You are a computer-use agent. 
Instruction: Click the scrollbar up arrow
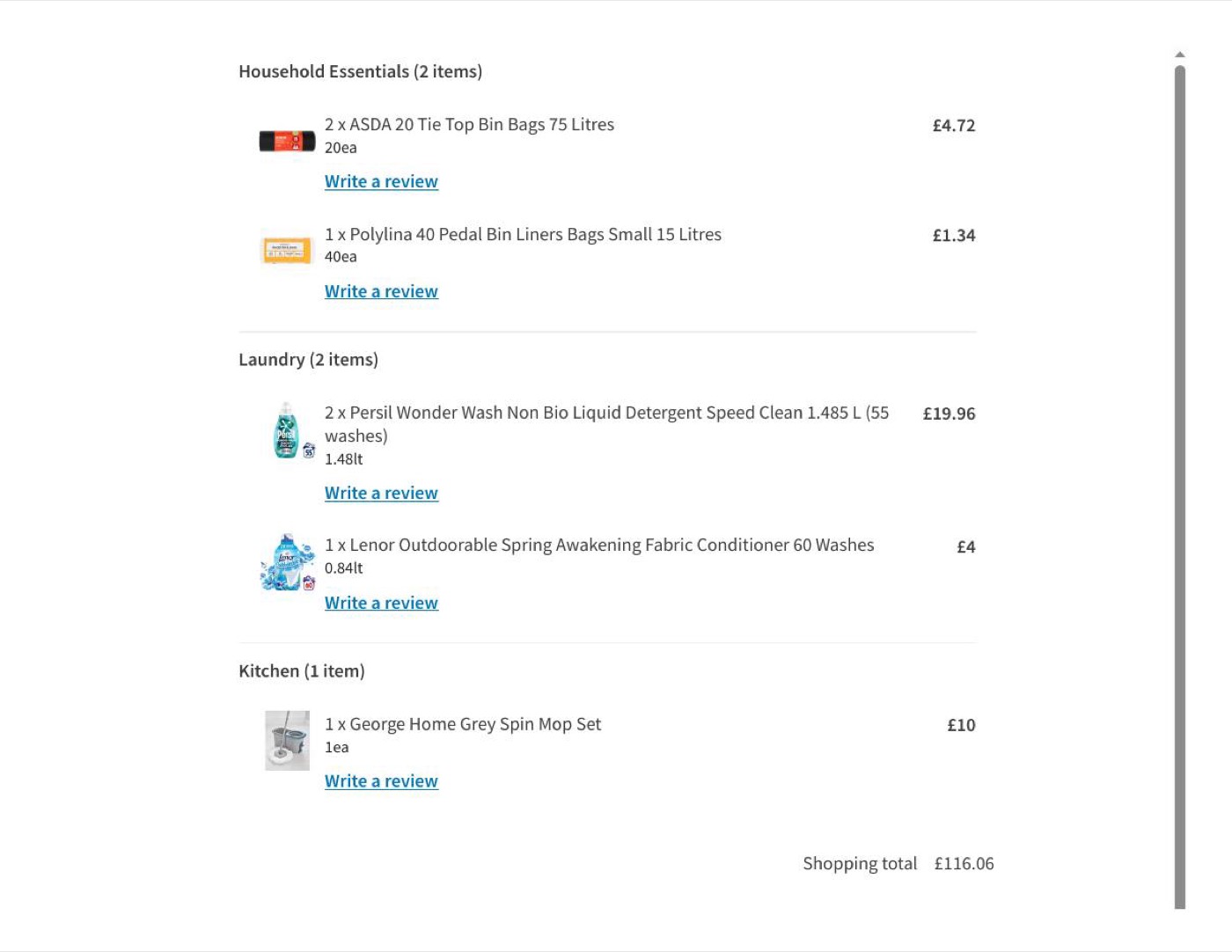[x=1180, y=55]
